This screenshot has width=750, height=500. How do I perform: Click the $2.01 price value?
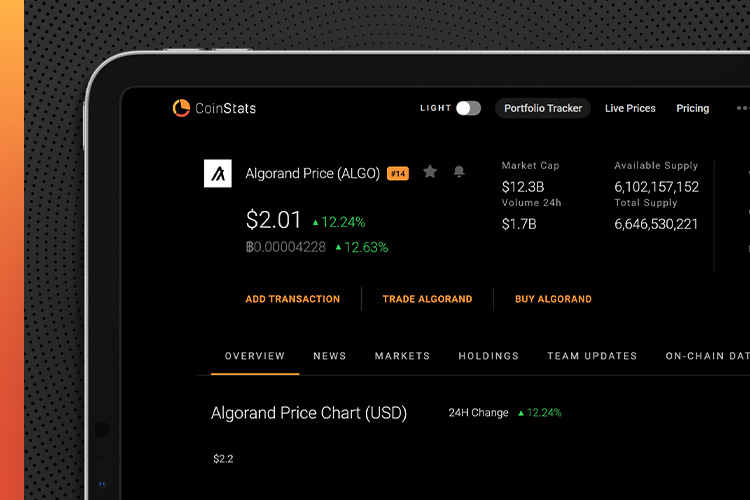pyautogui.click(x=273, y=220)
